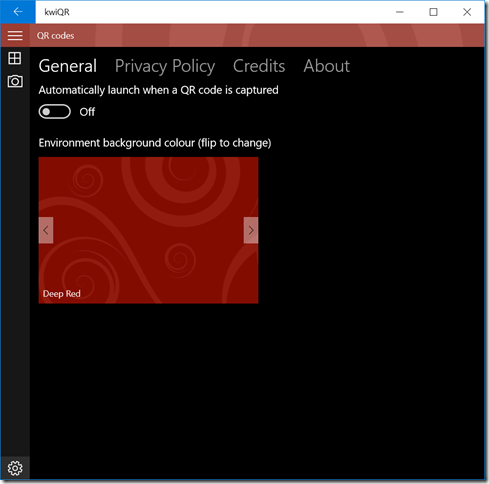
Task: Open the QR codes grid view icon
Action: point(15,58)
